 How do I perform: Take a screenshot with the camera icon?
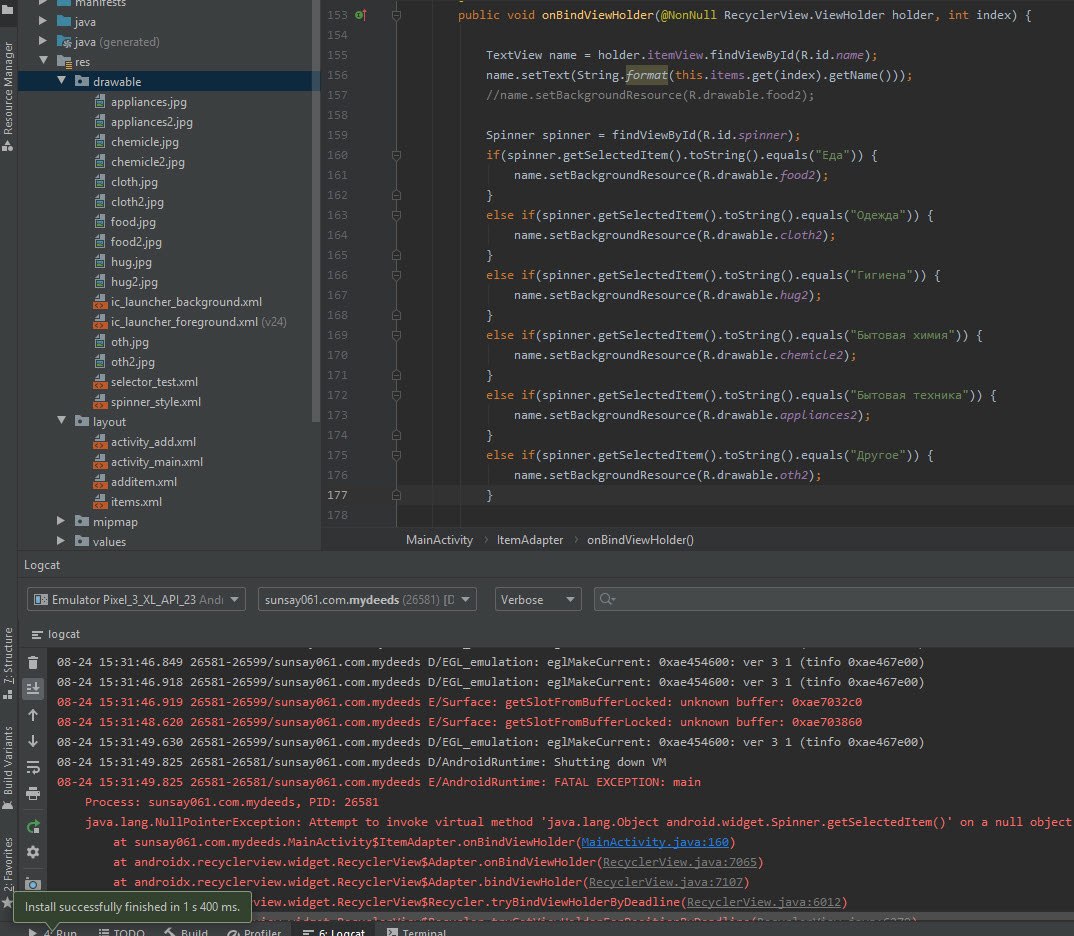click(x=33, y=884)
